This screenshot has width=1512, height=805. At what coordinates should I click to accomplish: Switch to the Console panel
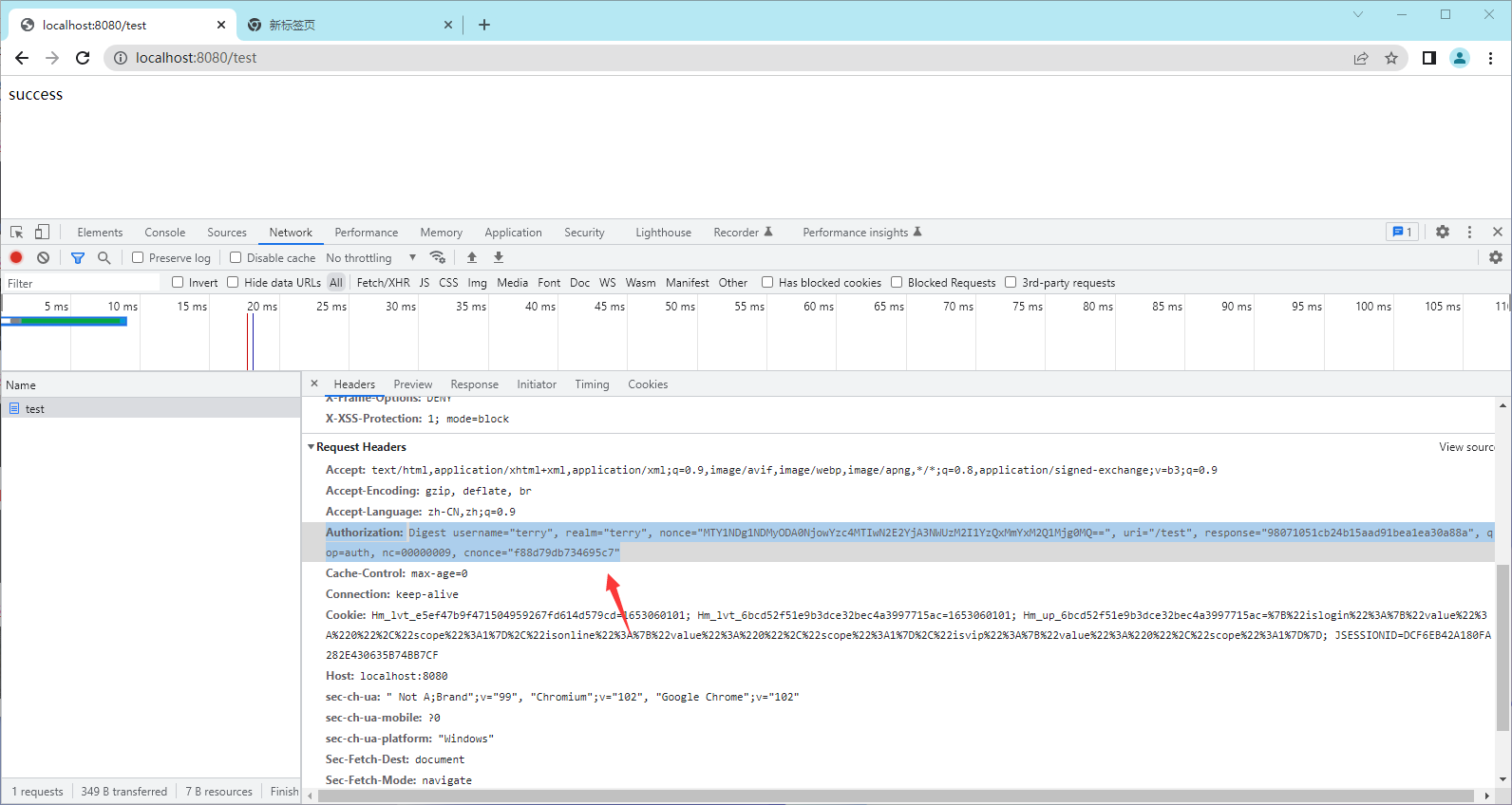point(164,233)
